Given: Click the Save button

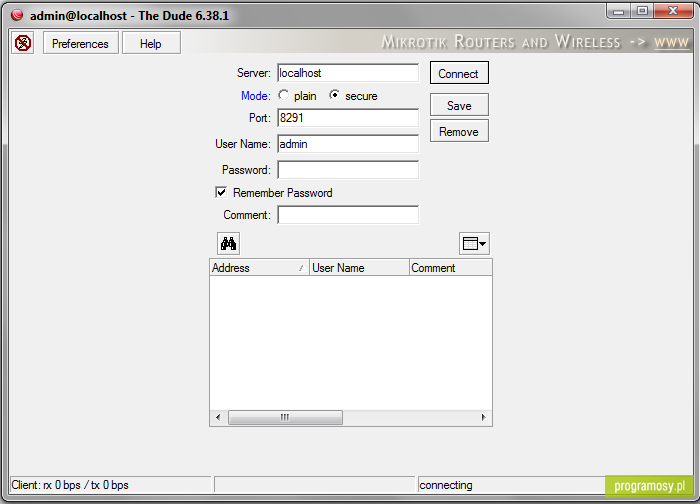Looking at the screenshot, I should [459, 105].
